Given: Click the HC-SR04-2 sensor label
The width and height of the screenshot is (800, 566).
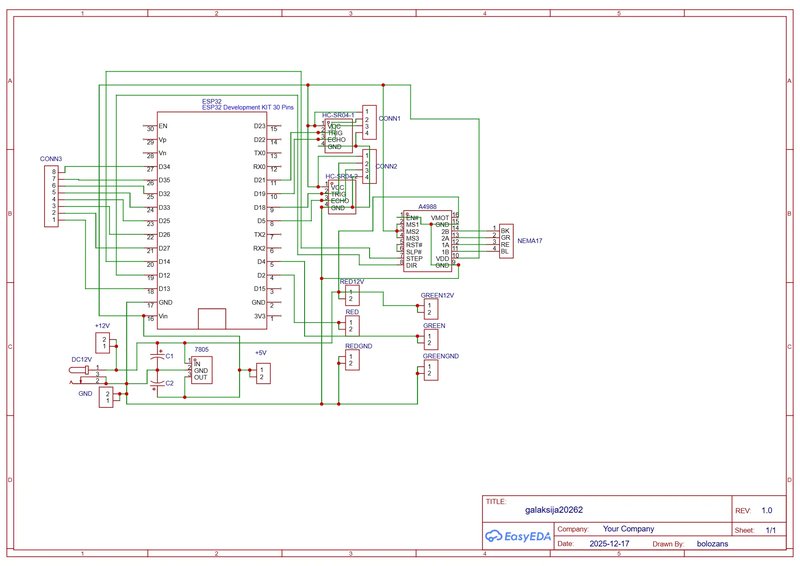Looking at the screenshot, I should (x=341, y=177).
